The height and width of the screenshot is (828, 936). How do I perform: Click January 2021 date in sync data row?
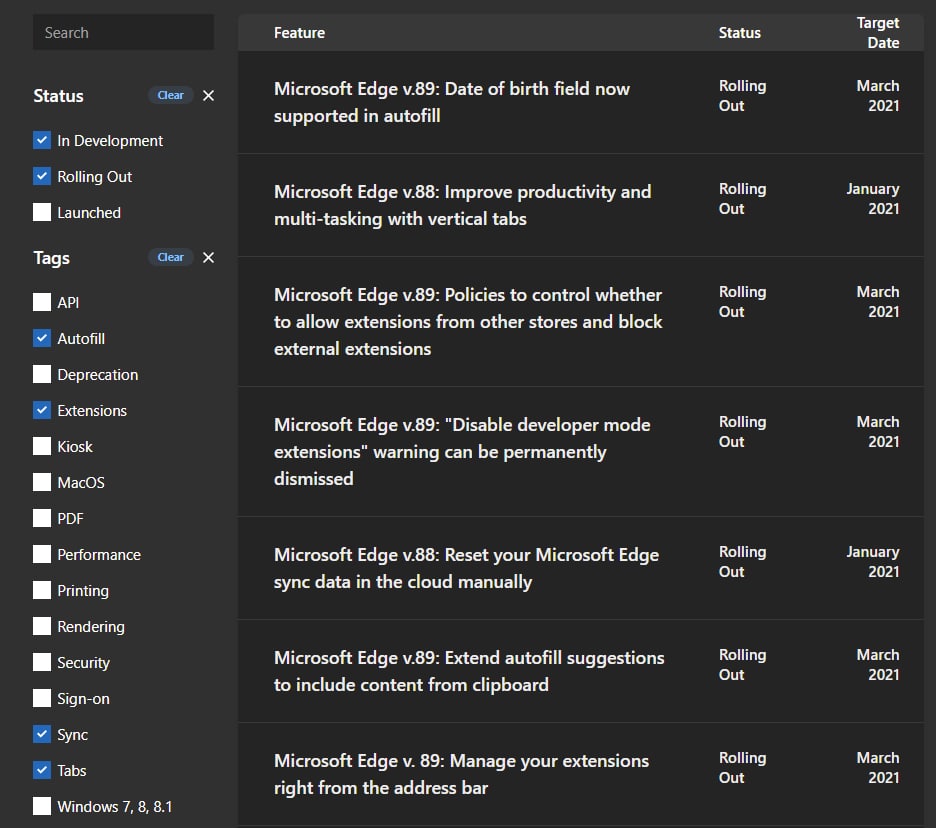[873, 562]
